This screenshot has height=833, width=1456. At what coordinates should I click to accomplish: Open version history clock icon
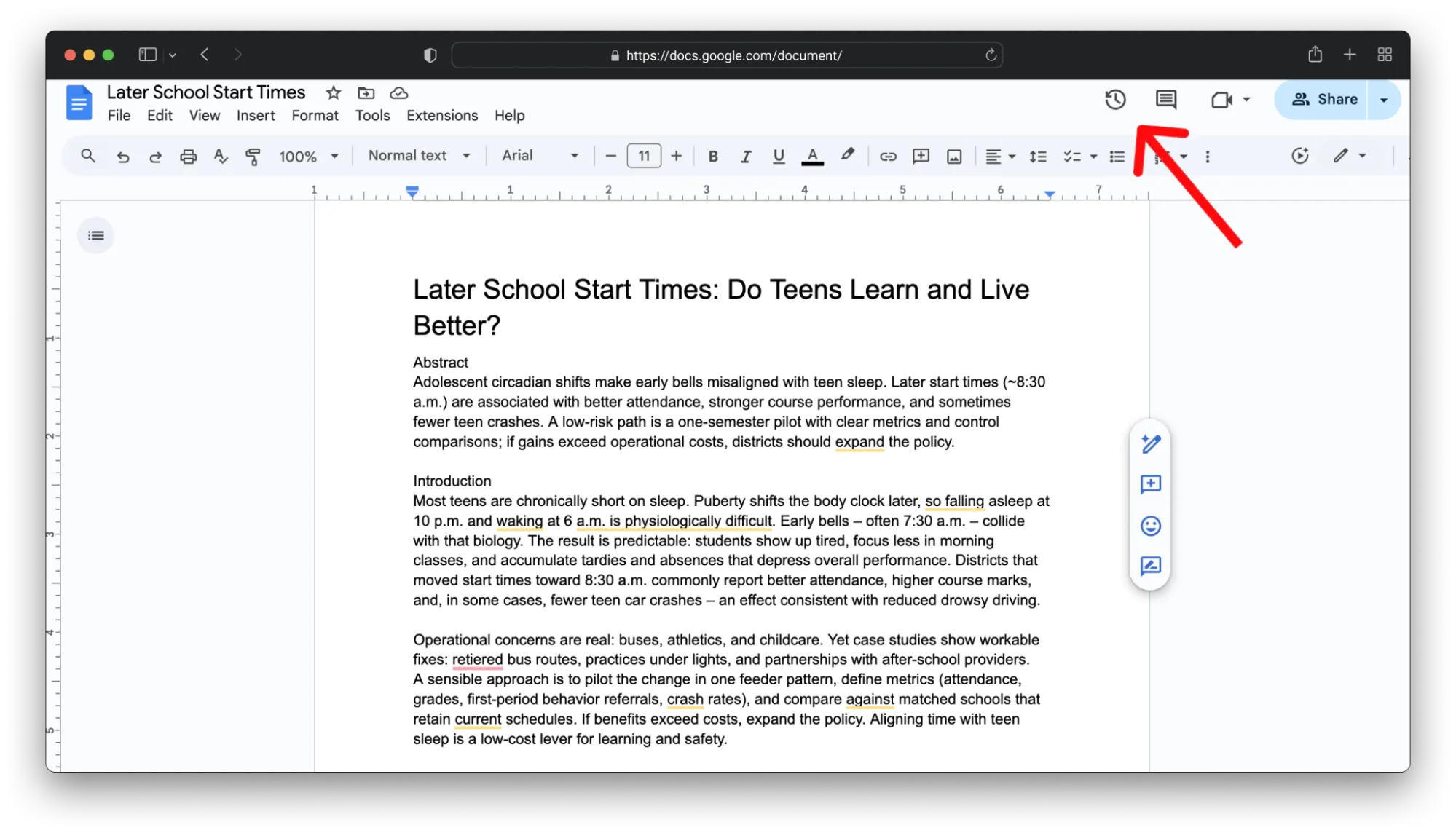point(1115,100)
